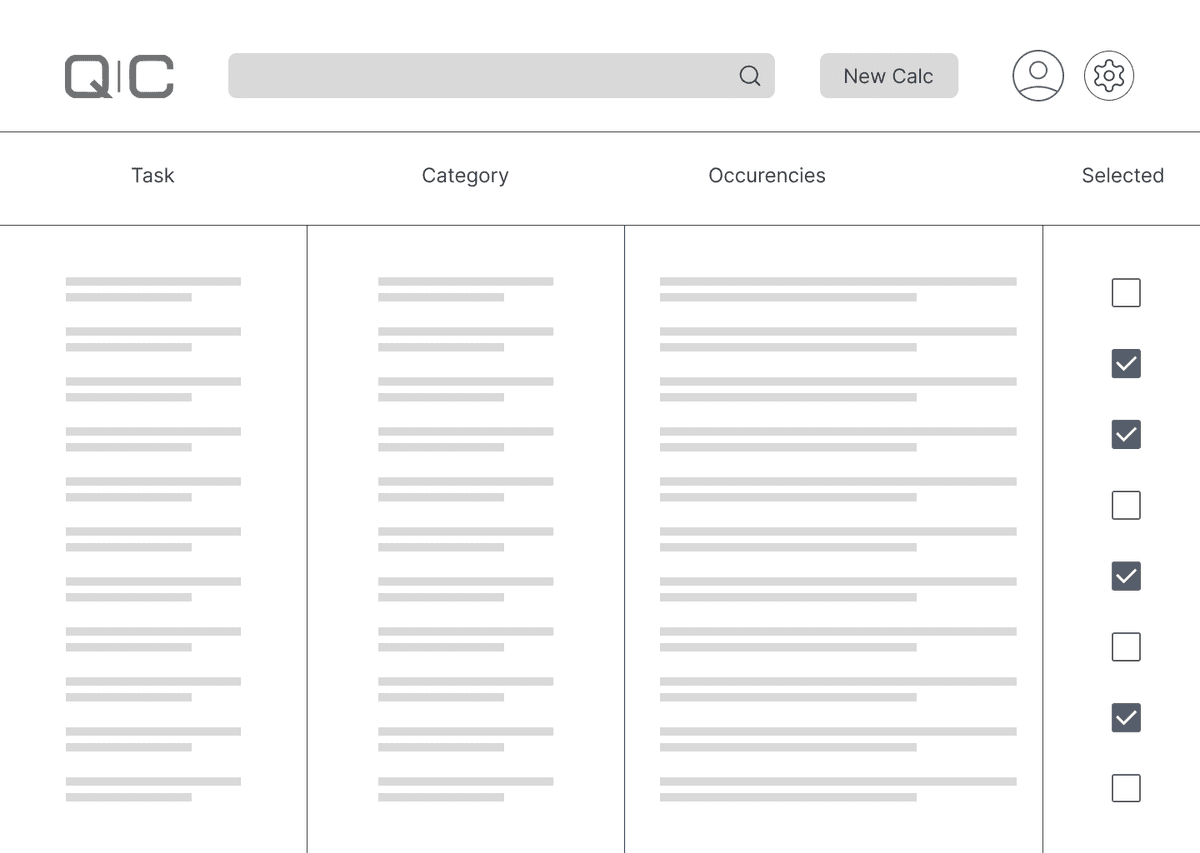Click the Category column header
This screenshot has height=853, width=1200.
coord(465,176)
